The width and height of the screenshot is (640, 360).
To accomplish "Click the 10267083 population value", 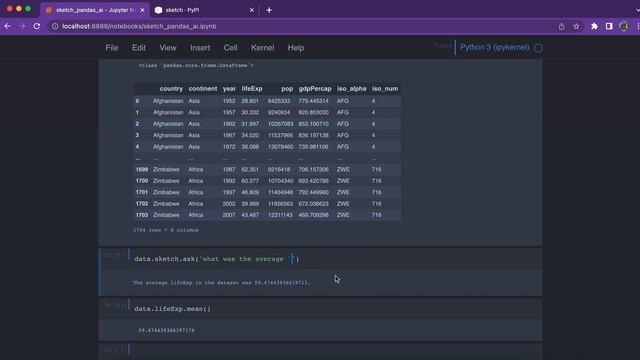I will click(x=280, y=124).
